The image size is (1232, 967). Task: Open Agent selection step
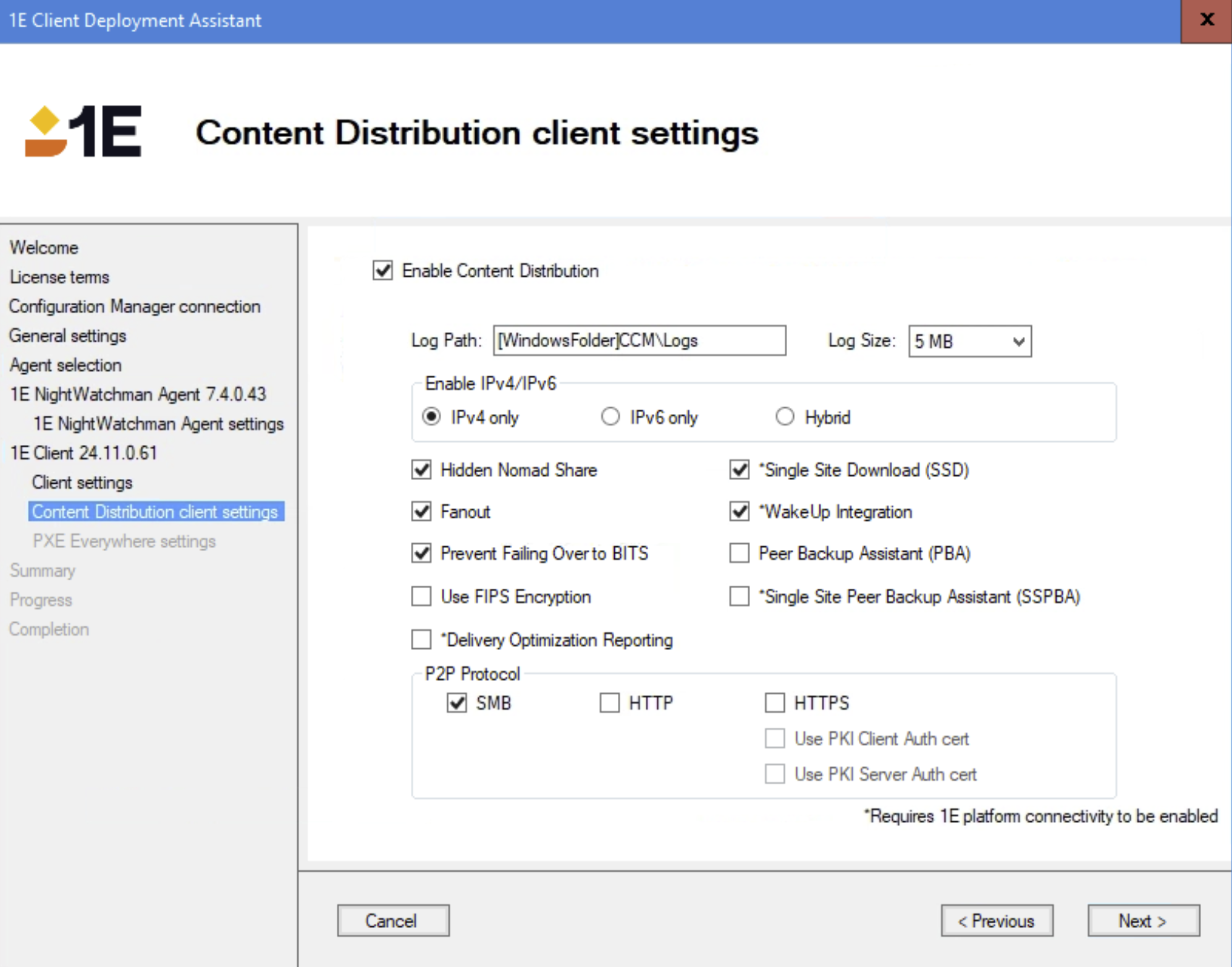tap(65, 365)
